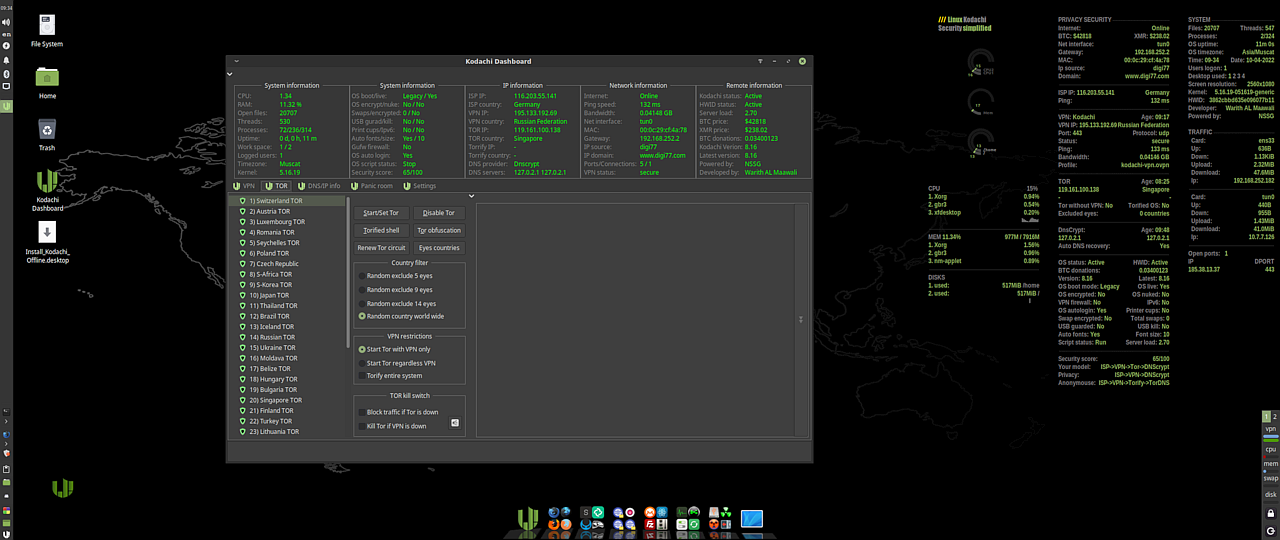Click the green radiation icon in the dock
The height and width of the screenshot is (540, 1280).
pyautogui.click(x=727, y=512)
